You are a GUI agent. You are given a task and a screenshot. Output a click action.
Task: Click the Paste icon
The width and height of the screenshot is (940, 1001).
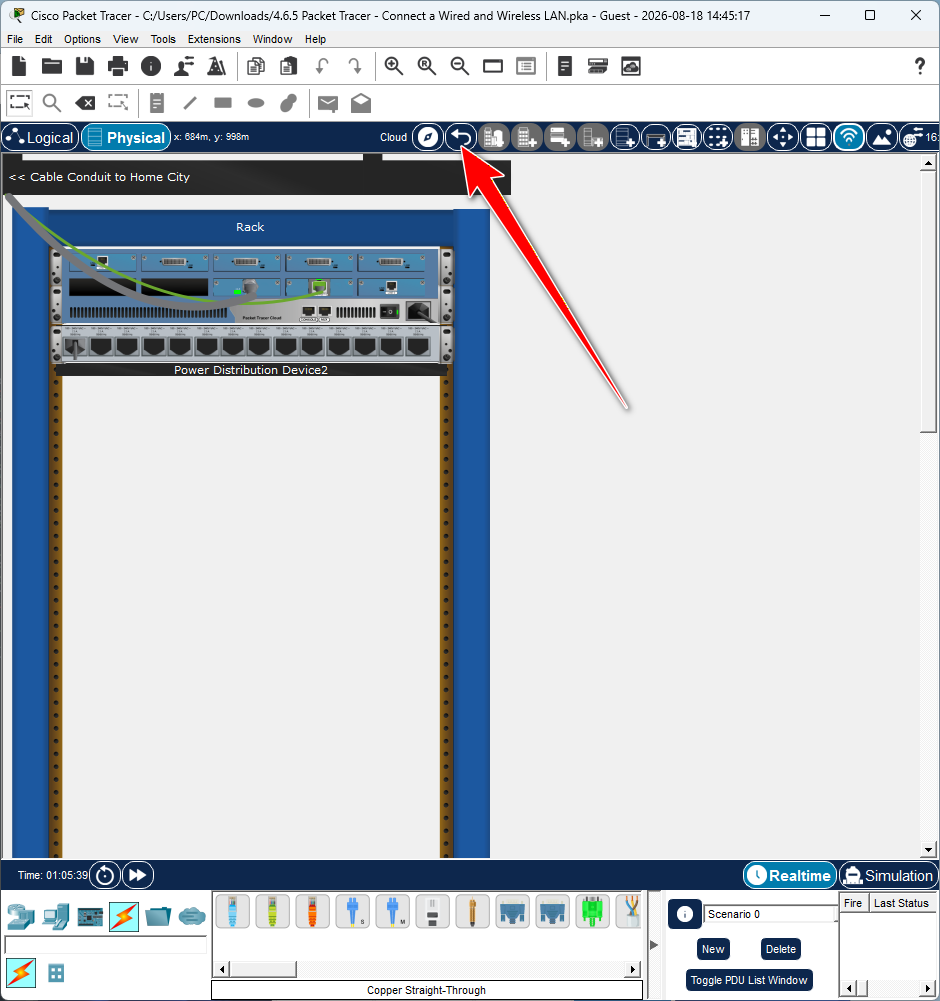pos(289,66)
